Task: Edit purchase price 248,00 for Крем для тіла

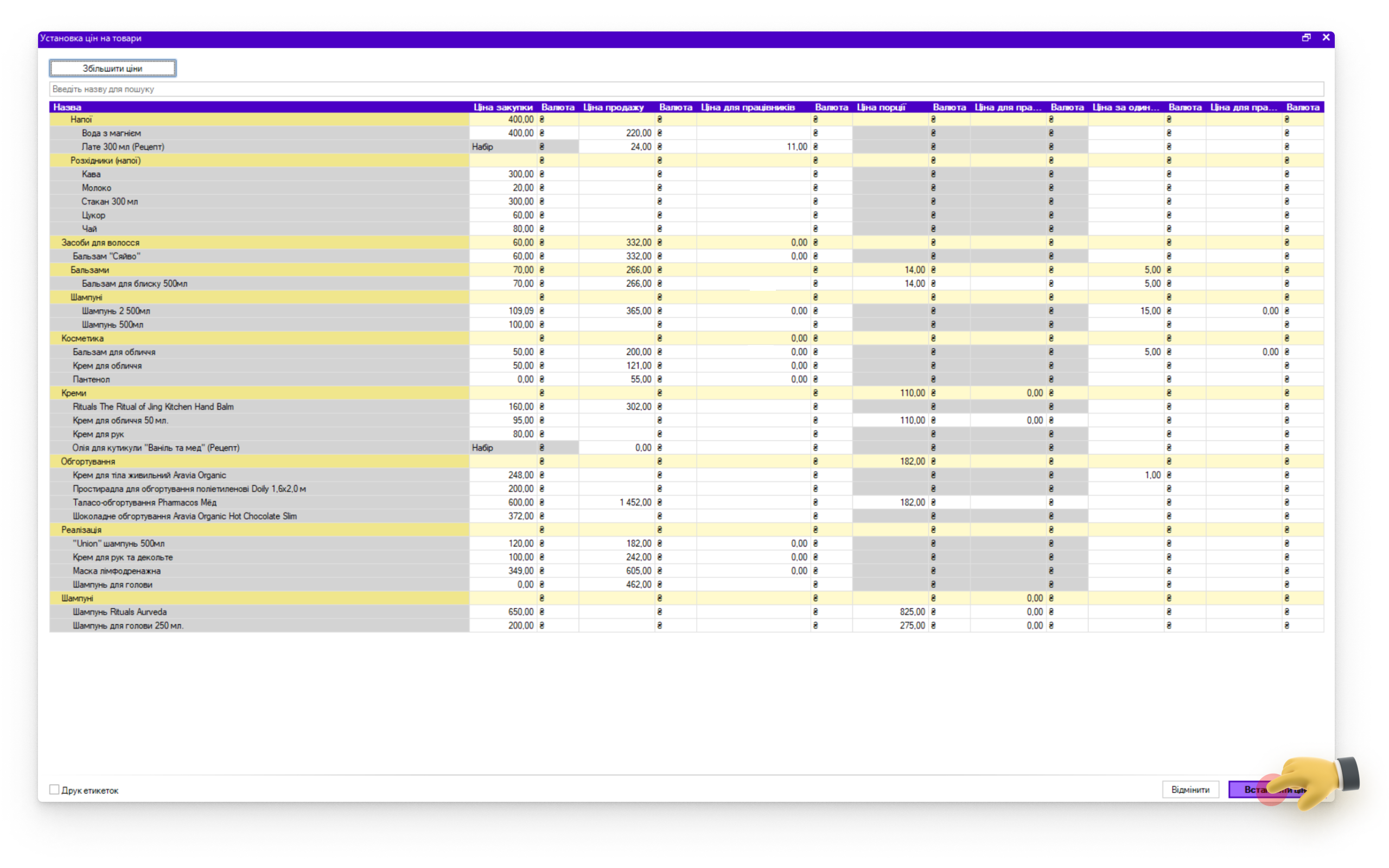Action: coord(503,475)
